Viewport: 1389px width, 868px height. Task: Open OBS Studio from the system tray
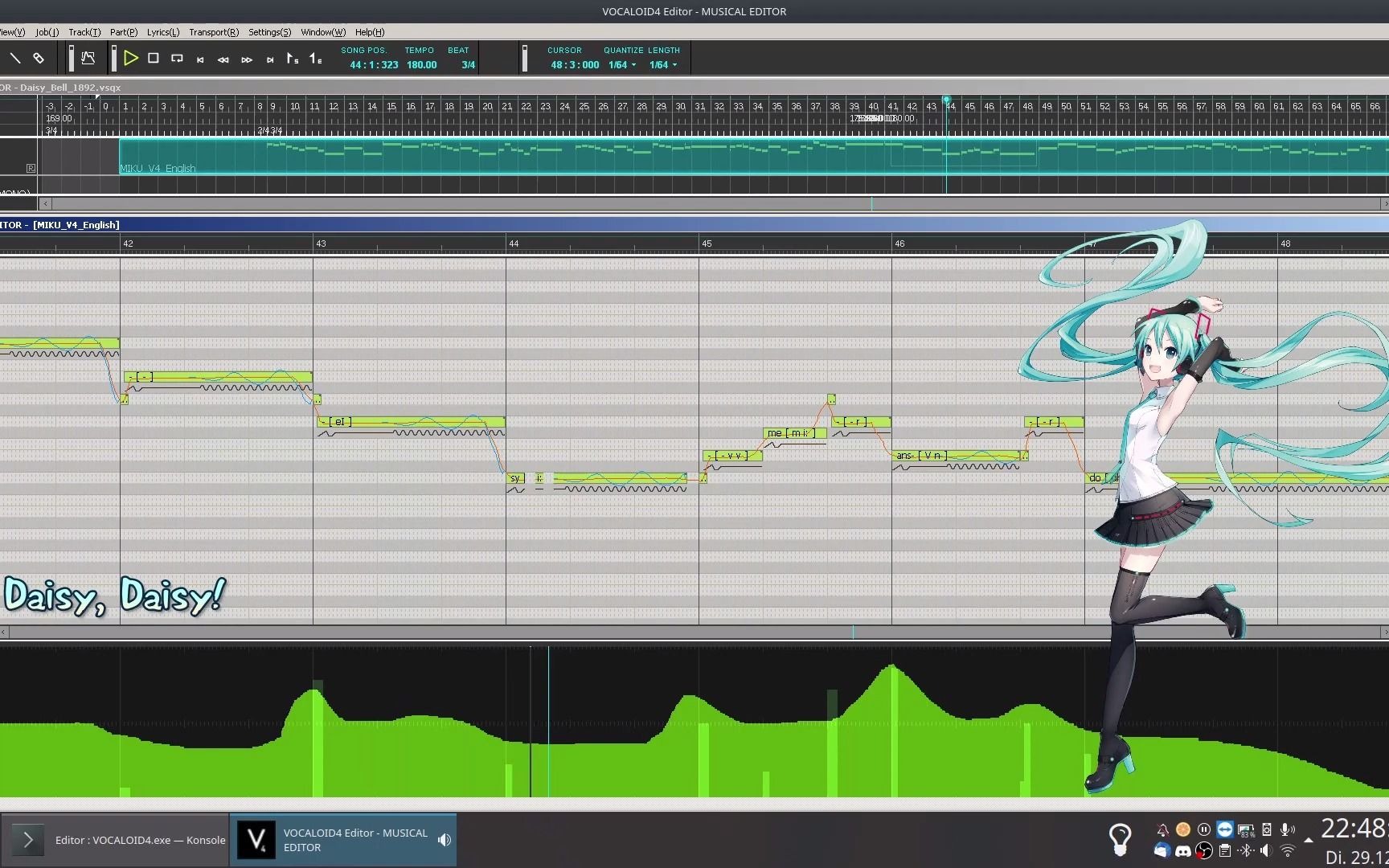(1203, 850)
